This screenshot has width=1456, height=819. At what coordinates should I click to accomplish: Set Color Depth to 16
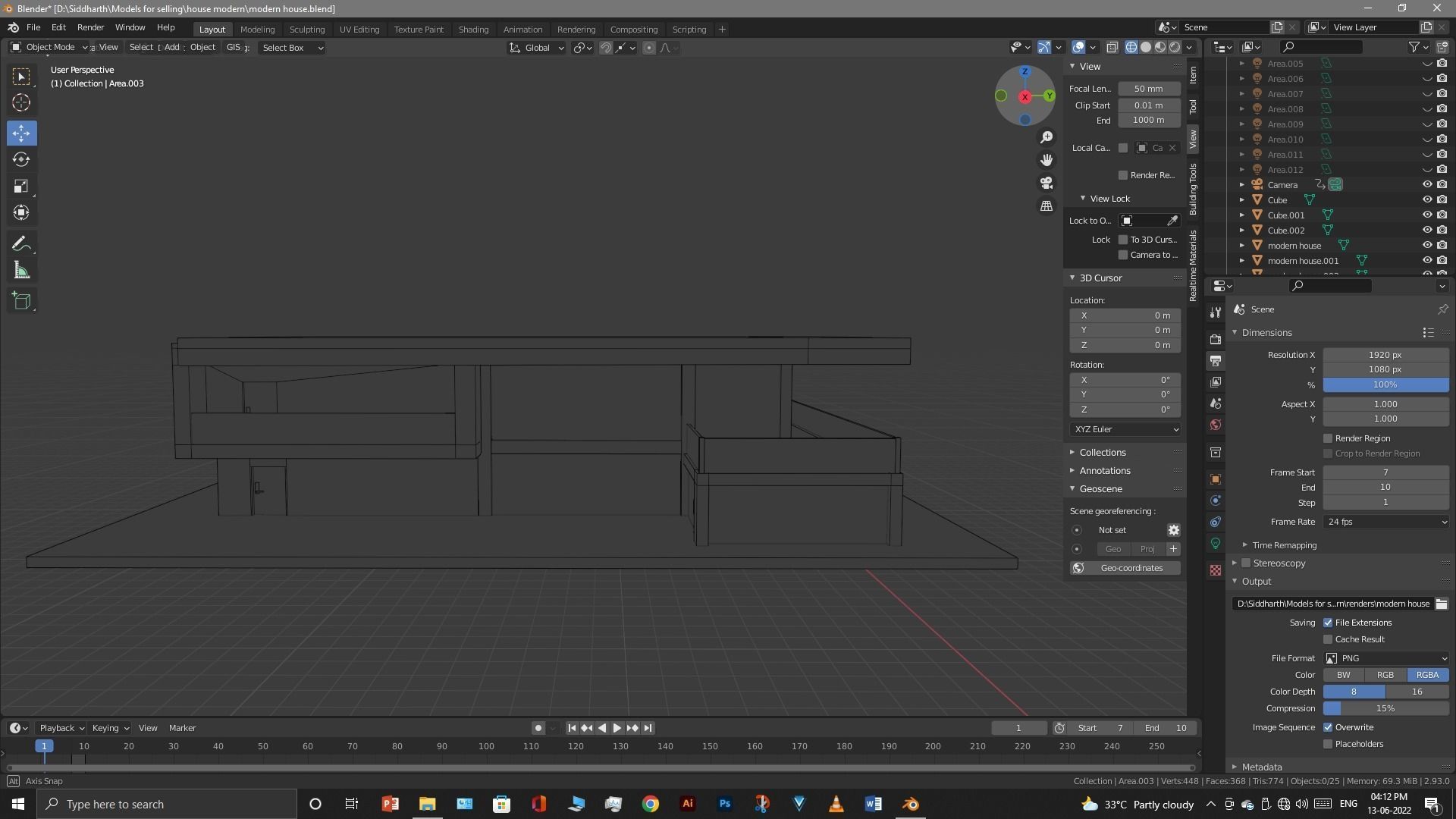1417,692
